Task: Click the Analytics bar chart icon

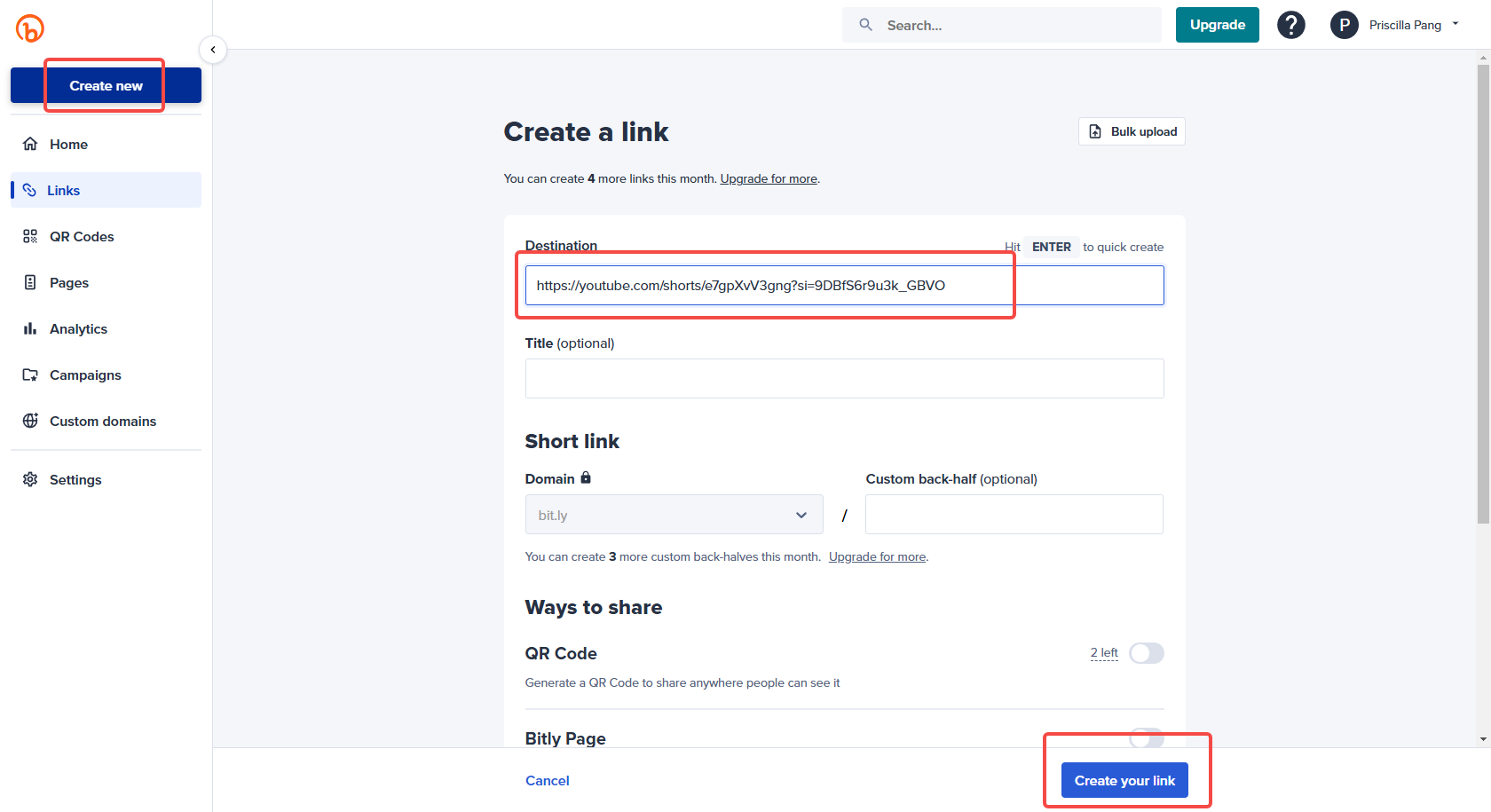Action: point(30,328)
